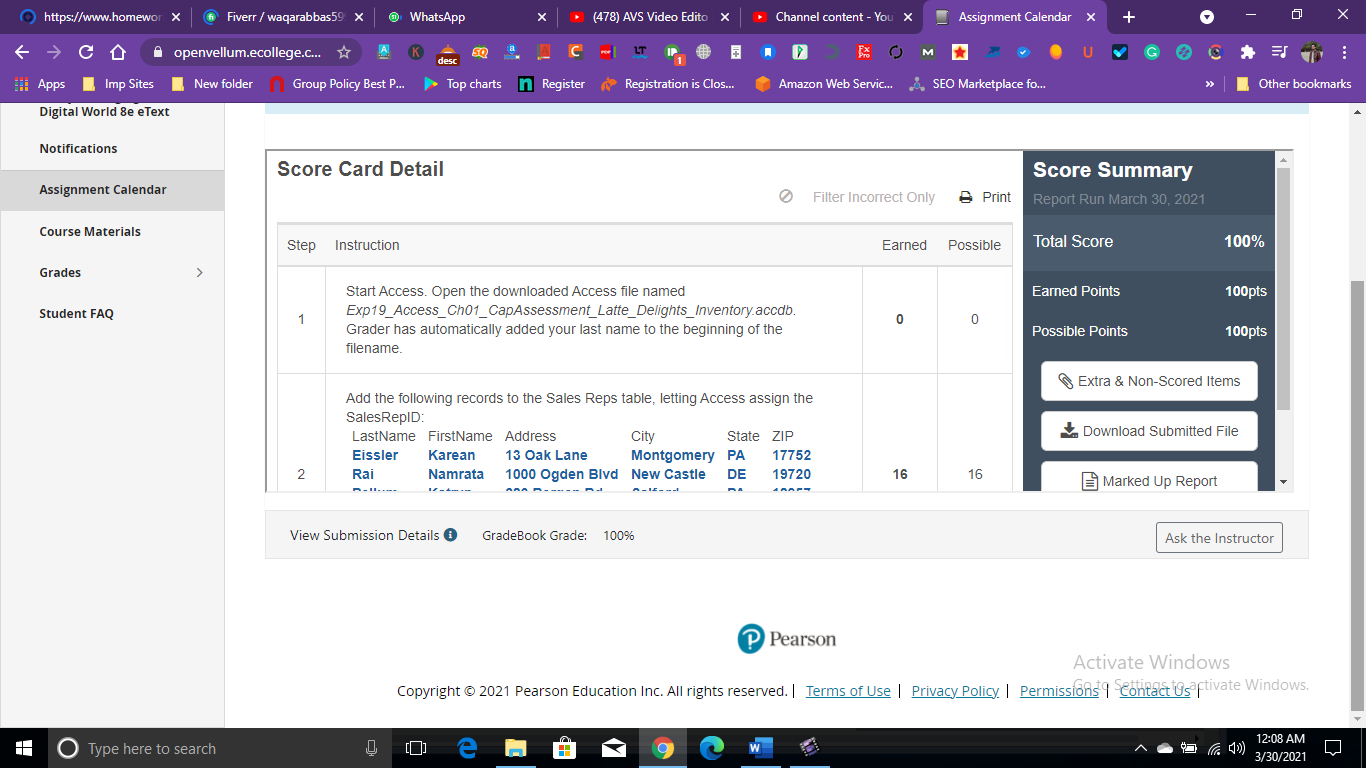Open Task View on the taskbar
Image resolution: width=1366 pixels, height=768 pixels.
coord(416,748)
